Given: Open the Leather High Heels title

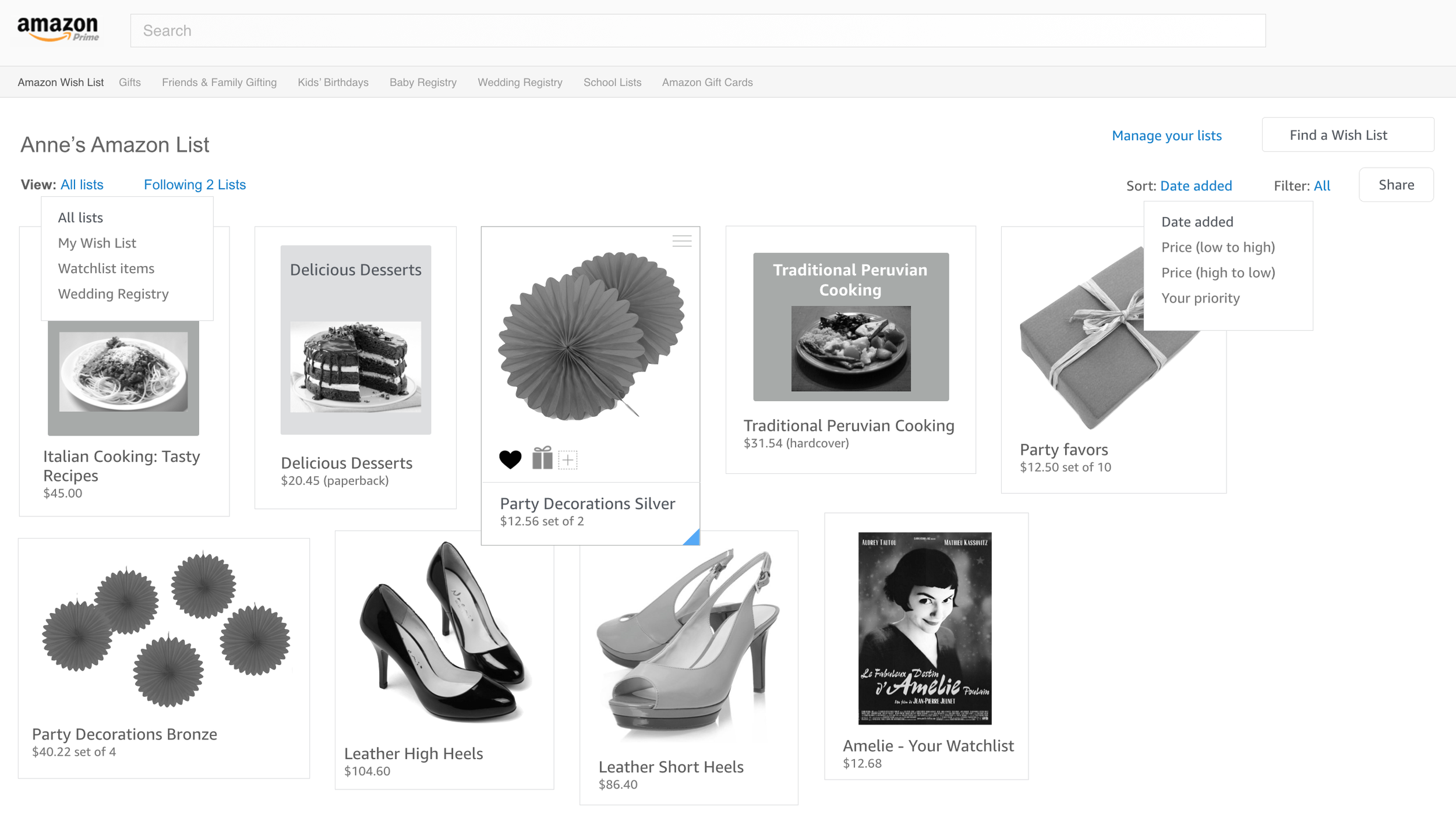Looking at the screenshot, I should tap(414, 754).
